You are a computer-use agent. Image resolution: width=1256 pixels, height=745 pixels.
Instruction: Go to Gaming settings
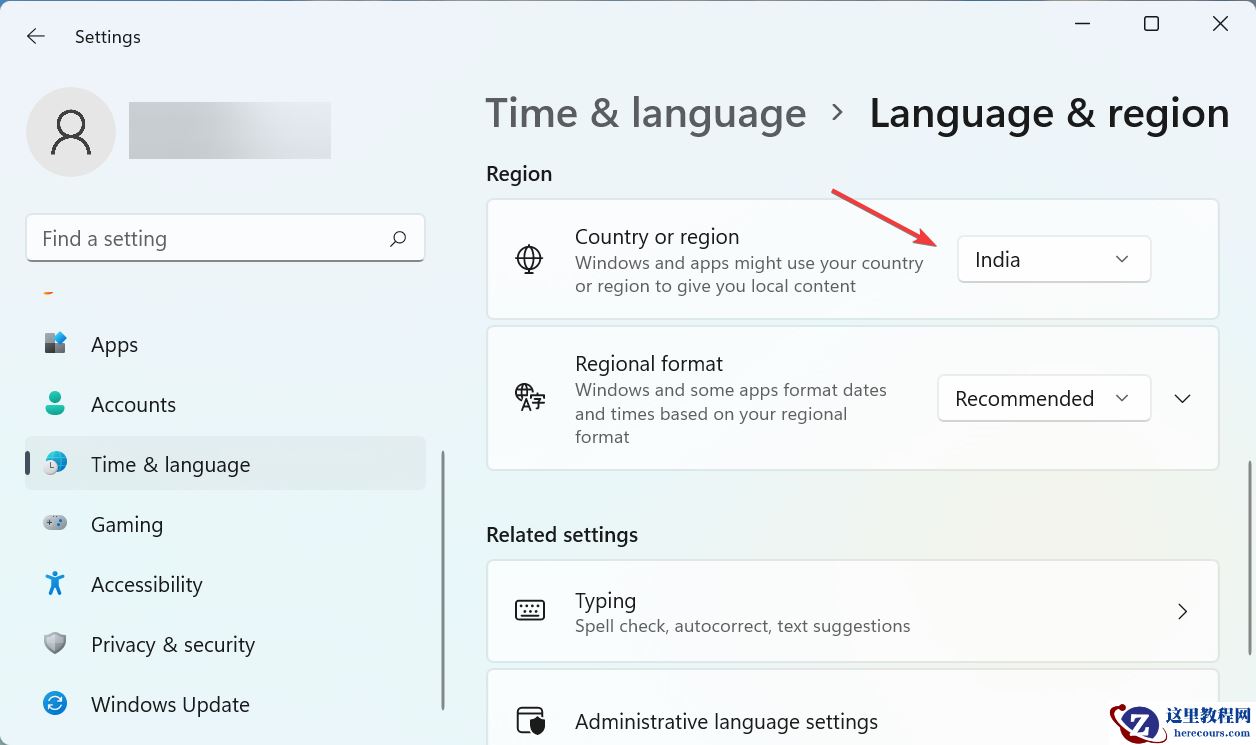click(225, 524)
